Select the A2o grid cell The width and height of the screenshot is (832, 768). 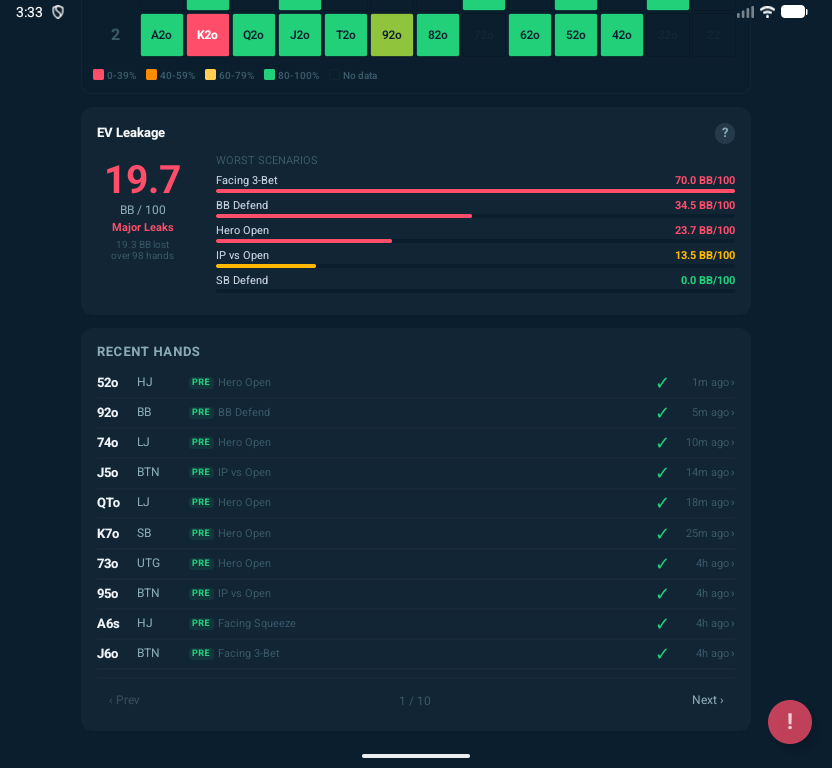click(161, 35)
